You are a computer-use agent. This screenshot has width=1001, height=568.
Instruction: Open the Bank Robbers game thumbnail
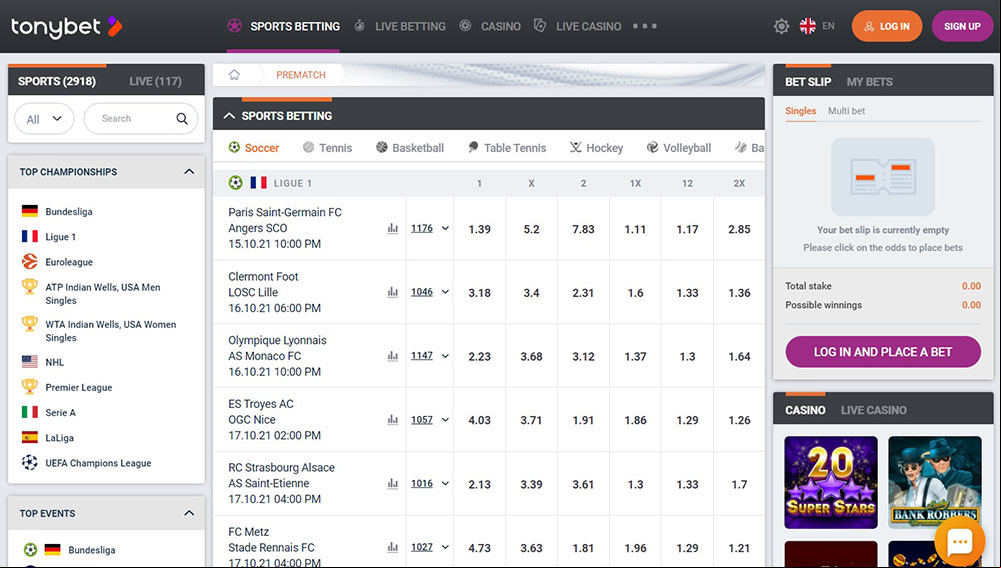pos(935,482)
